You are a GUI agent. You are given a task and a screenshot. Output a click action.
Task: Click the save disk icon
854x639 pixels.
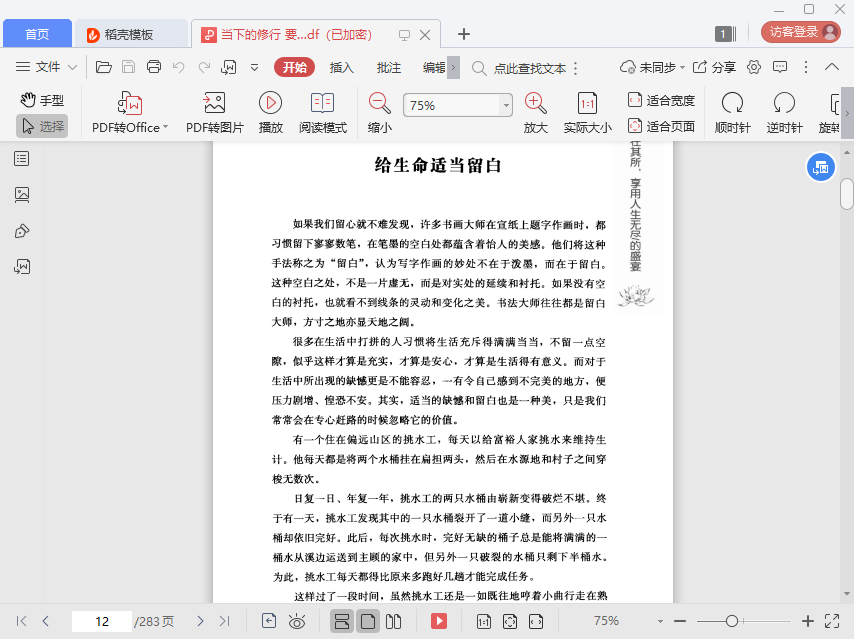coord(129,67)
